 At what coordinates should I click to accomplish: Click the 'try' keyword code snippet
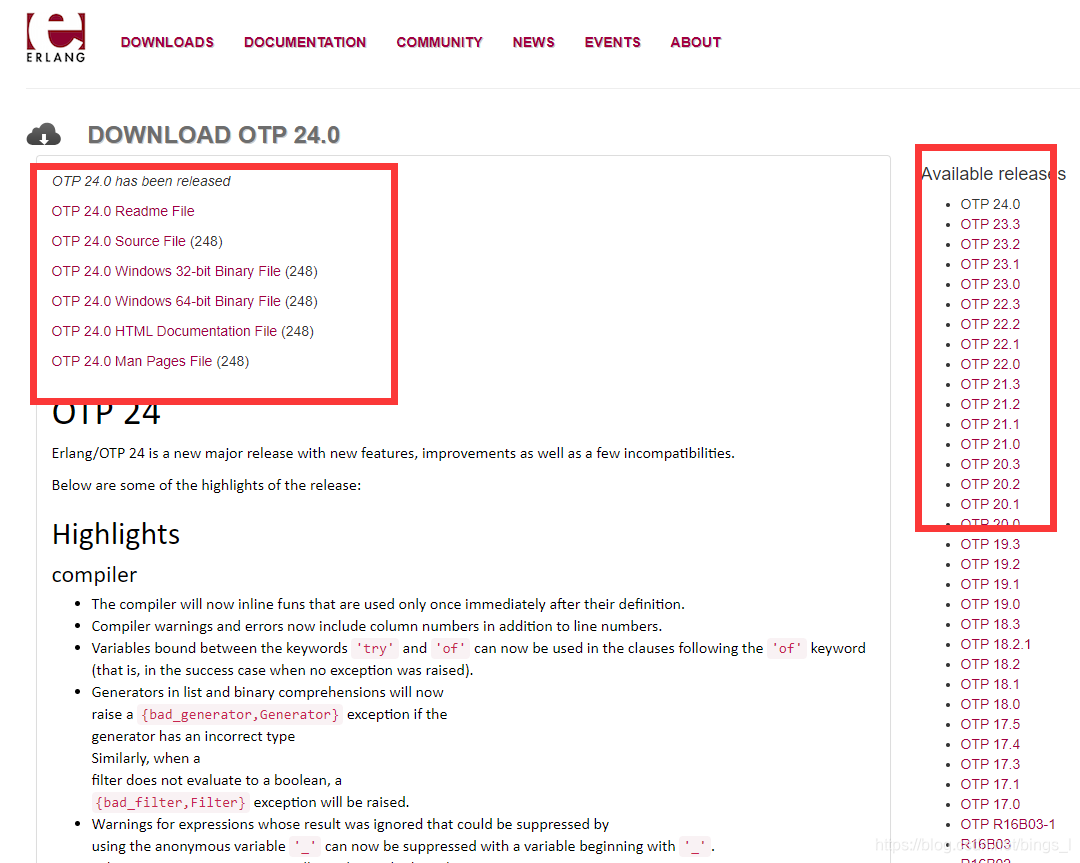(x=375, y=648)
